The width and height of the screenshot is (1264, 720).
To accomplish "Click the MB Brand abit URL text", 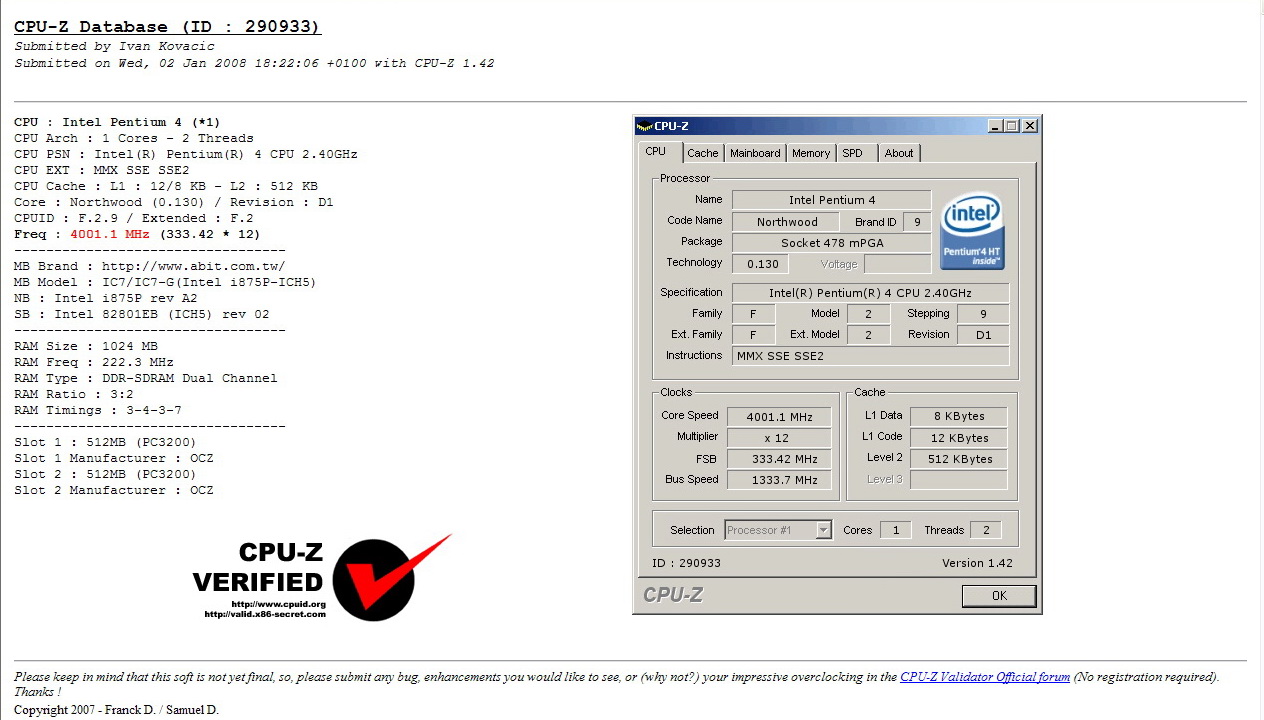I will click(x=193, y=266).
